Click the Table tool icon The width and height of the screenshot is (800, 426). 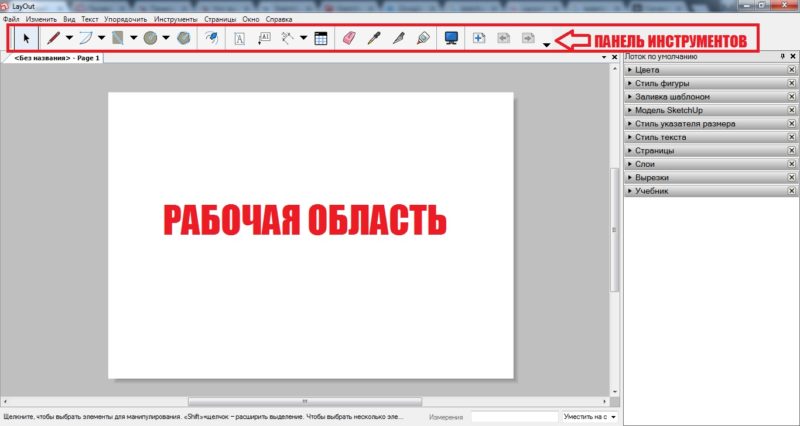coord(321,39)
